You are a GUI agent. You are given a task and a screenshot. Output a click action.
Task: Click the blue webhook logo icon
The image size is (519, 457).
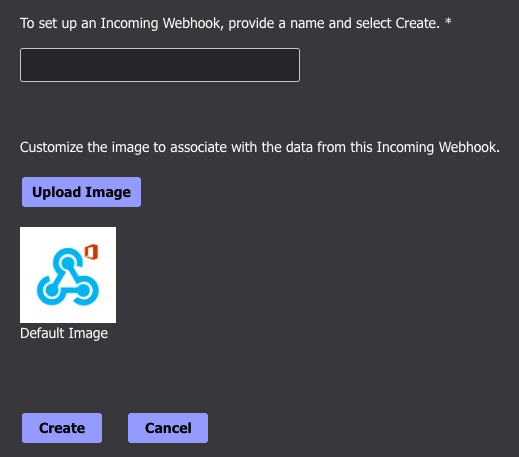pyautogui.click(x=68, y=277)
